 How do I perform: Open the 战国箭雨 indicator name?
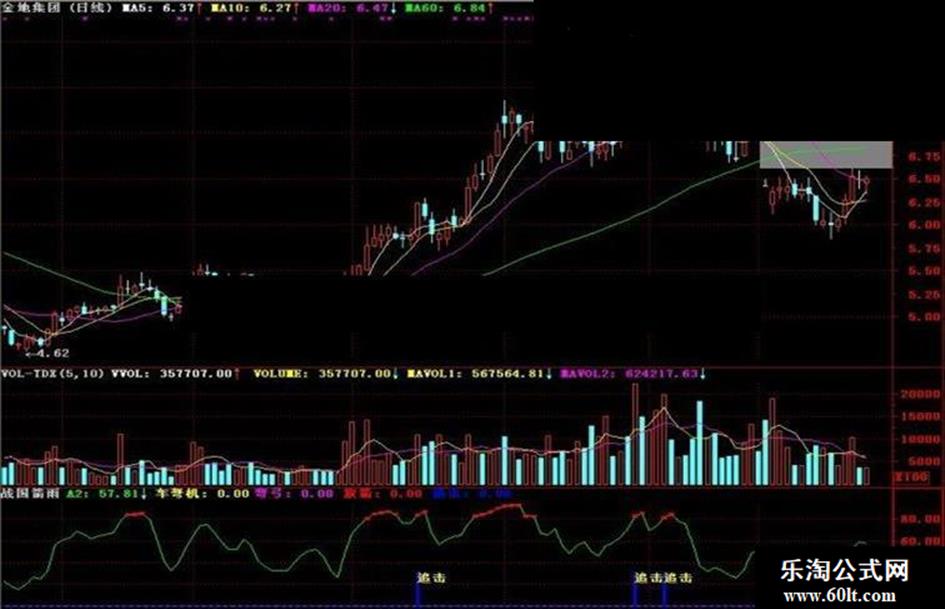click(30, 493)
